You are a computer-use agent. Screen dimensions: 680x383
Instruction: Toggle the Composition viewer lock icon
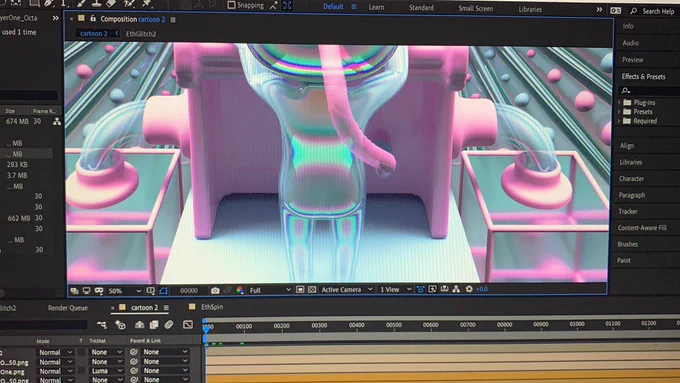93,19
